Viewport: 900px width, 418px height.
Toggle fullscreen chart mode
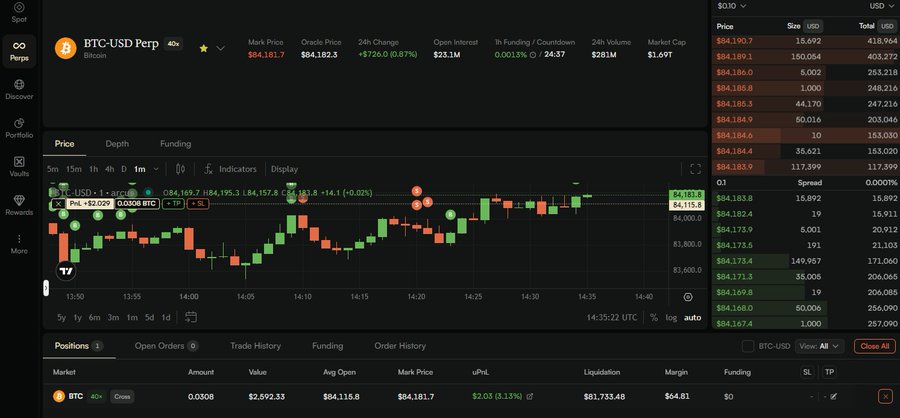(695, 169)
